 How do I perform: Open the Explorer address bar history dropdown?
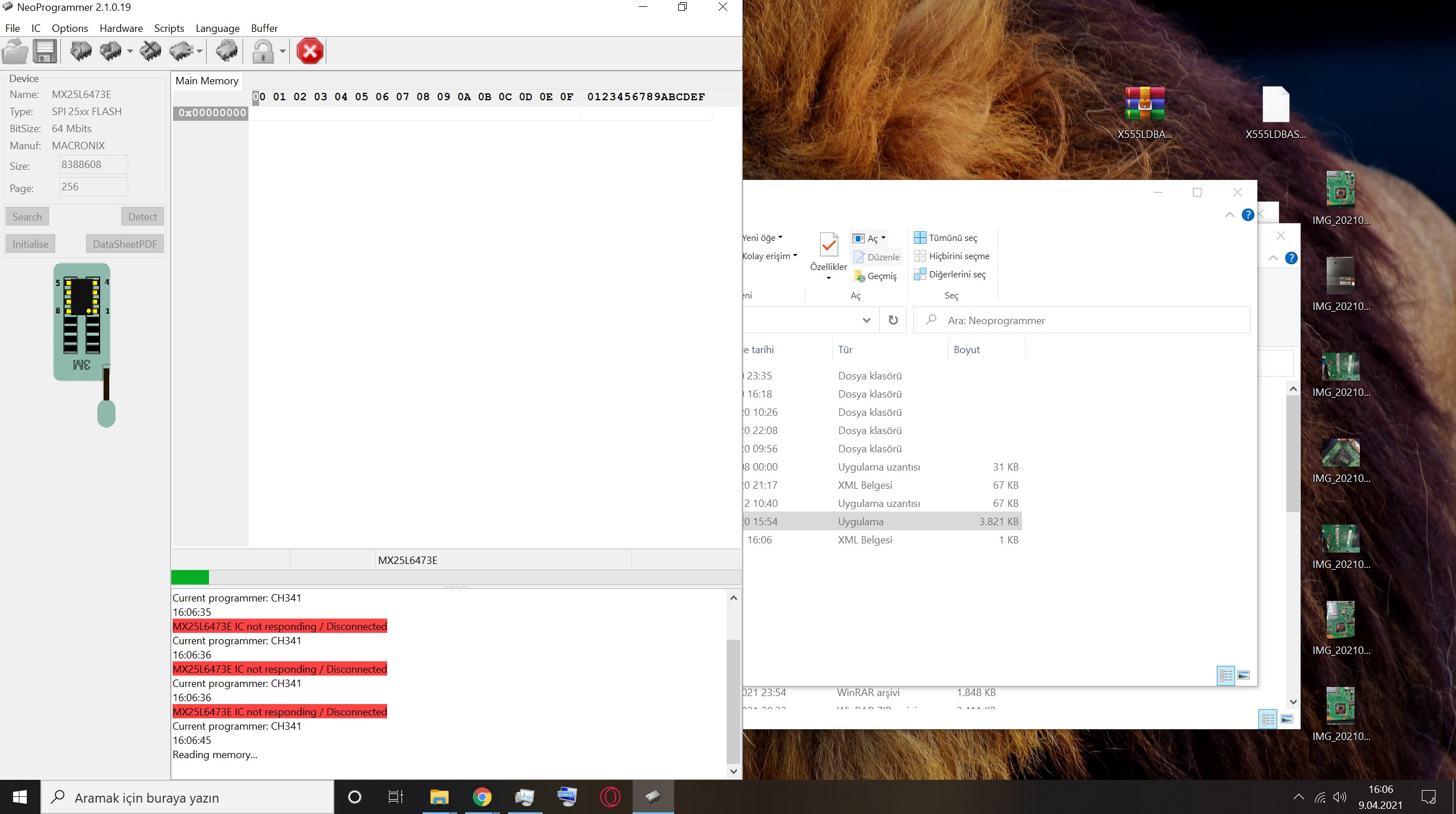click(866, 320)
